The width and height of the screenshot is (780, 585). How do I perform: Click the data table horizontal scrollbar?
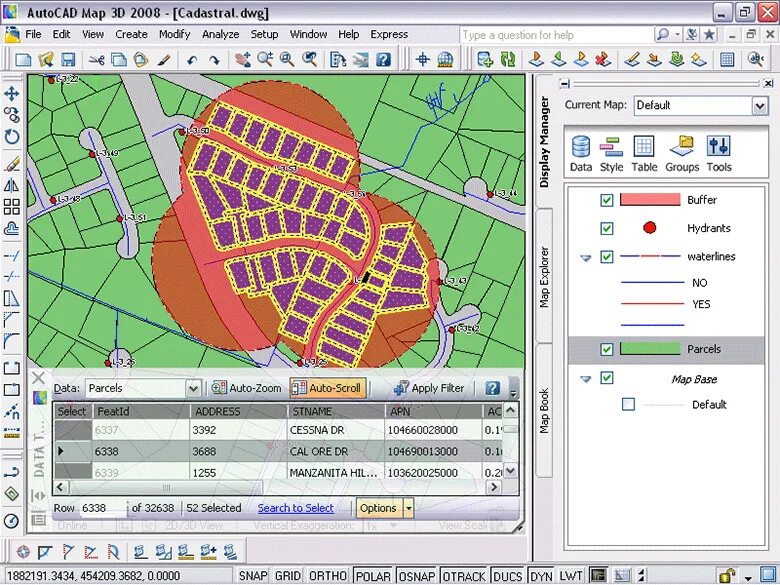pos(277,487)
